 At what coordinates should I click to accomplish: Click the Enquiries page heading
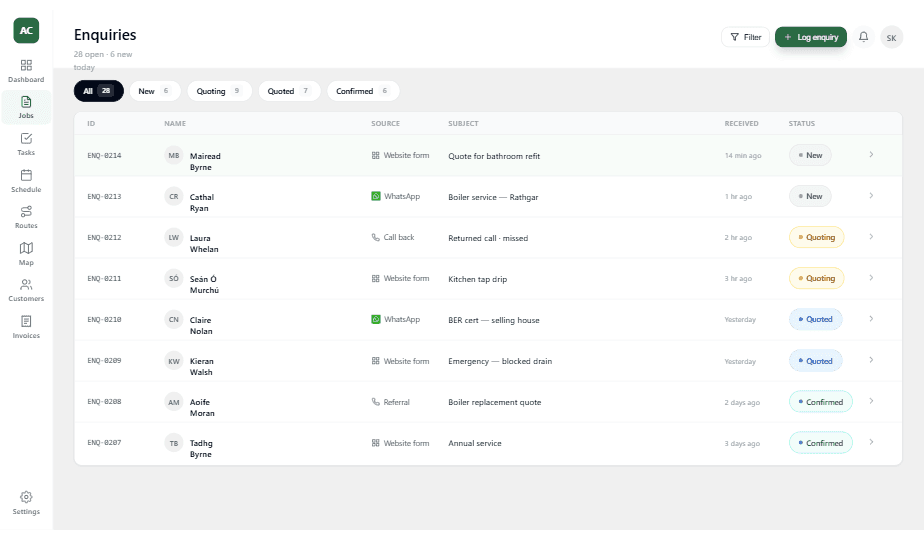click(x=105, y=35)
